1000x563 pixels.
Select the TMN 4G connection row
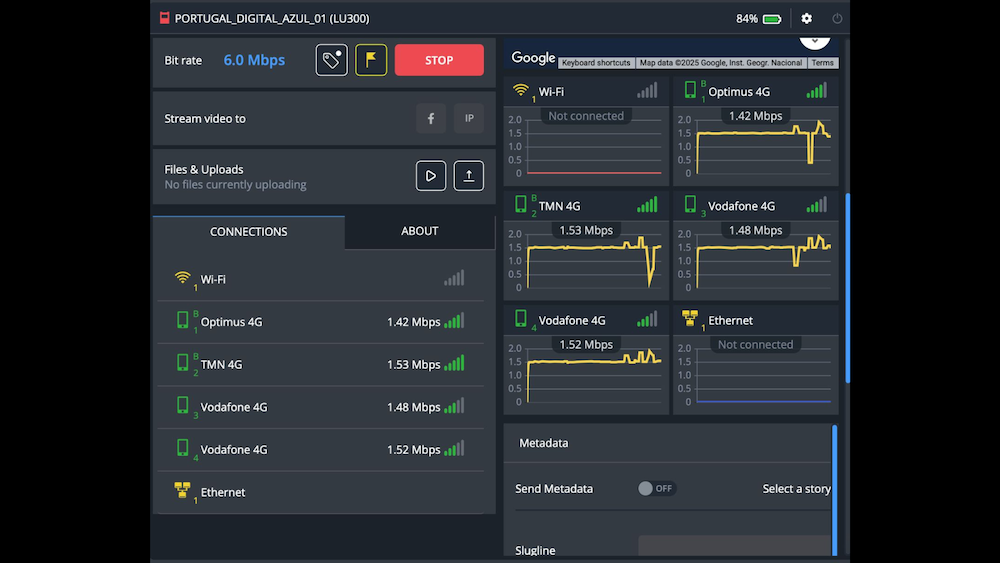(x=320, y=365)
